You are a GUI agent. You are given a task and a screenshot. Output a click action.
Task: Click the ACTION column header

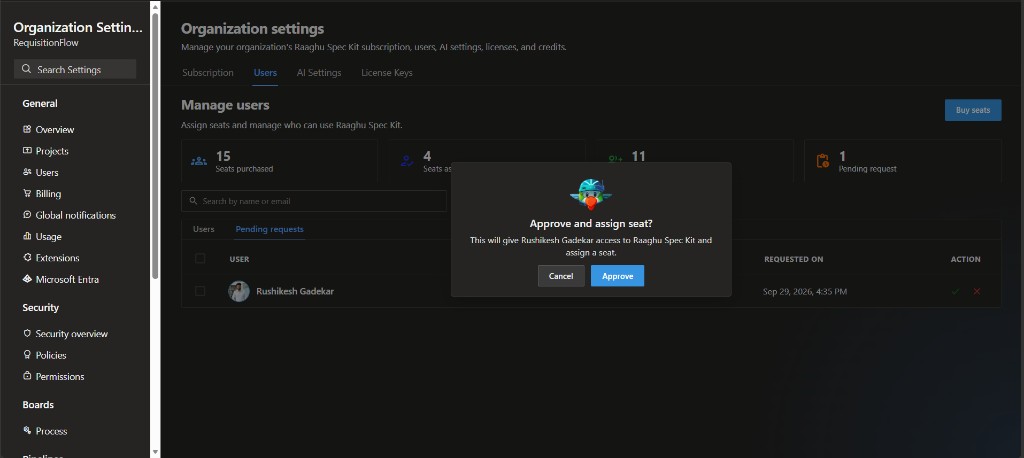(x=965, y=259)
